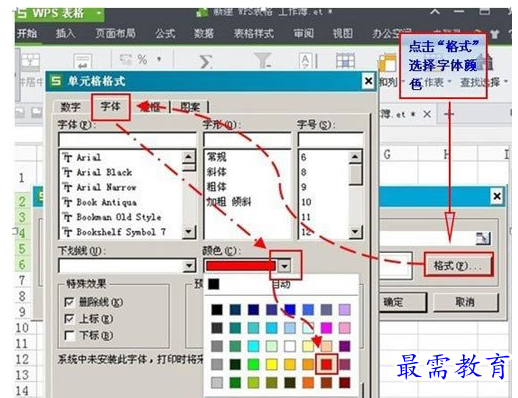Screen dimensions: 518x398
Task: Click the 字形 style input field
Action: pos(247,140)
